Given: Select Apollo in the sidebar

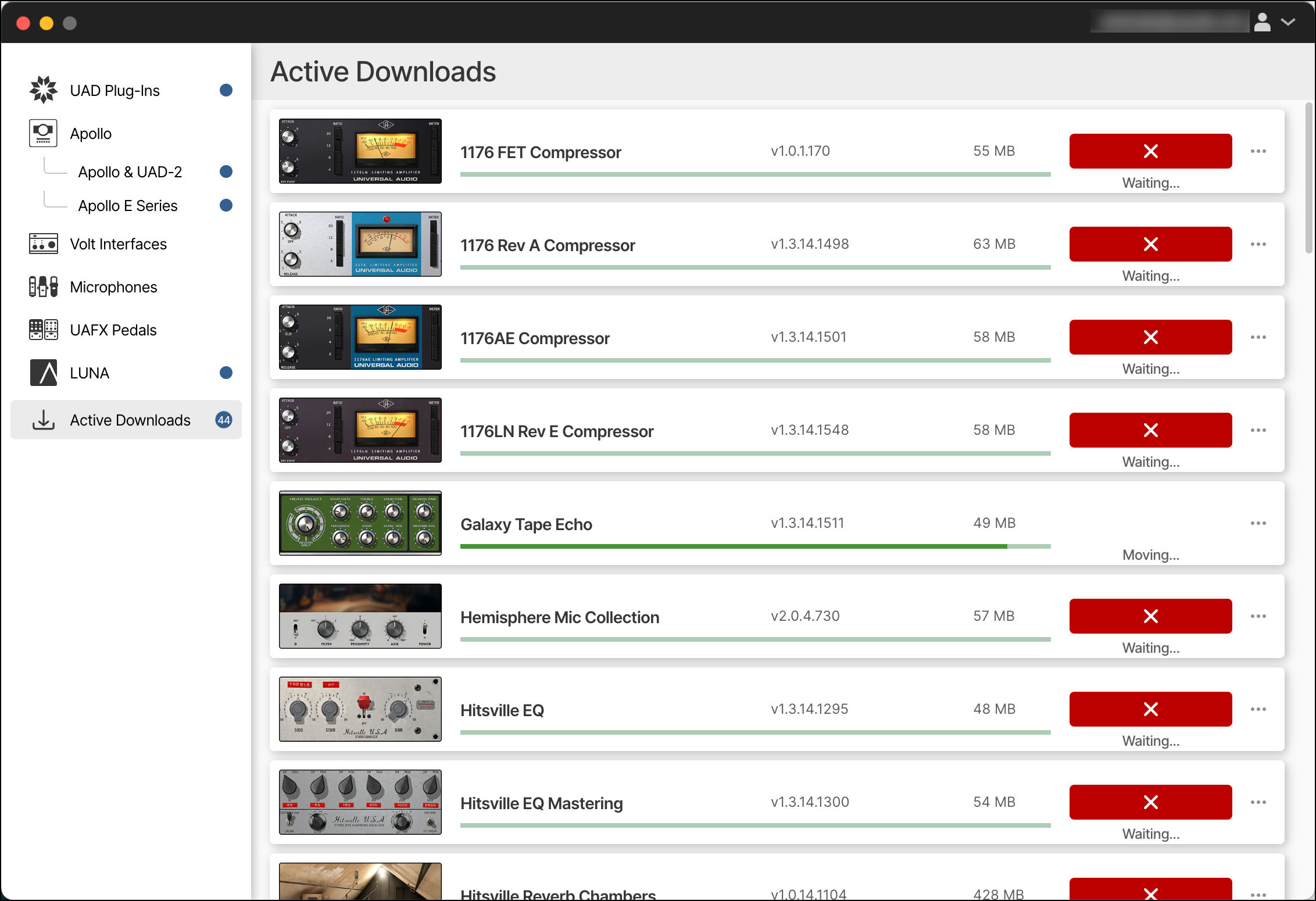Looking at the screenshot, I should [x=126, y=134].
